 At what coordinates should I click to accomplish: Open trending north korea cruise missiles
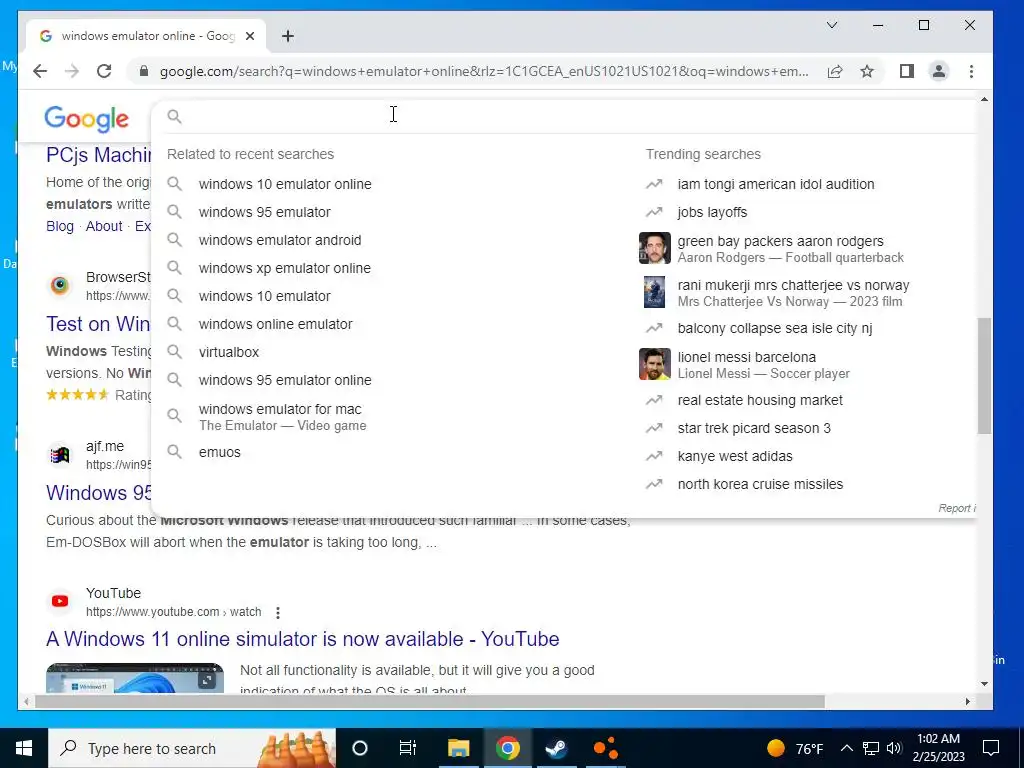coord(760,485)
